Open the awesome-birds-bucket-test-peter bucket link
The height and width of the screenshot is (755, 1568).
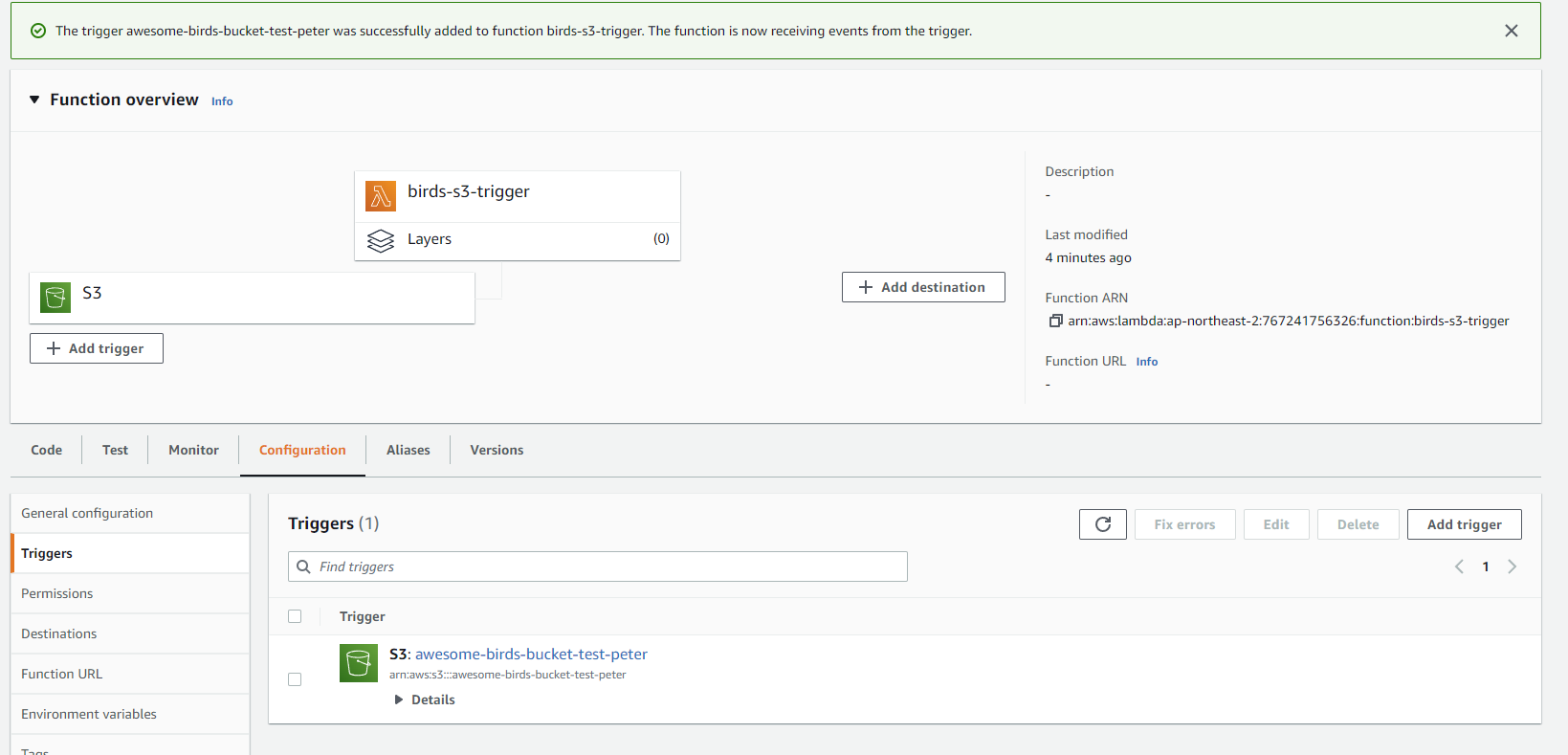pyautogui.click(x=531, y=655)
